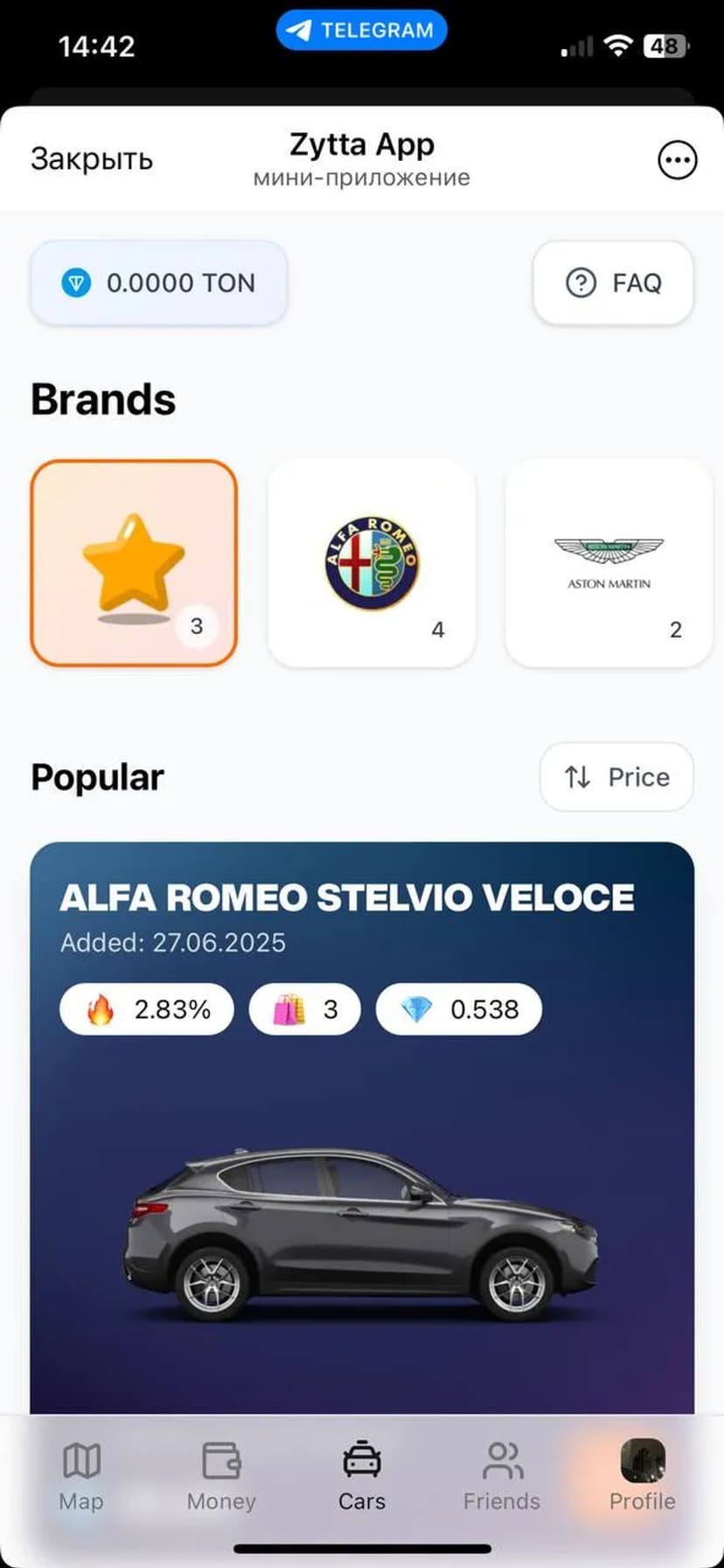Switch to the Money tab

pyautogui.click(x=221, y=1475)
